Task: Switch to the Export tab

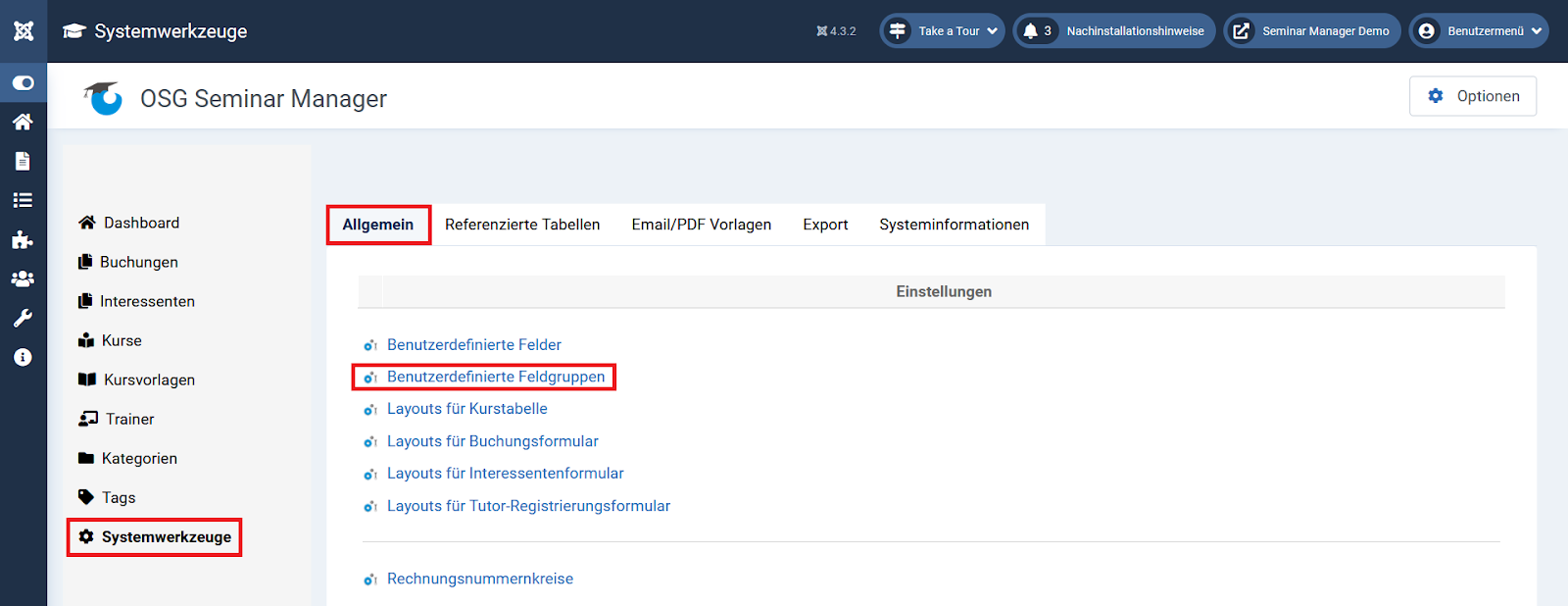Action: [x=825, y=225]
